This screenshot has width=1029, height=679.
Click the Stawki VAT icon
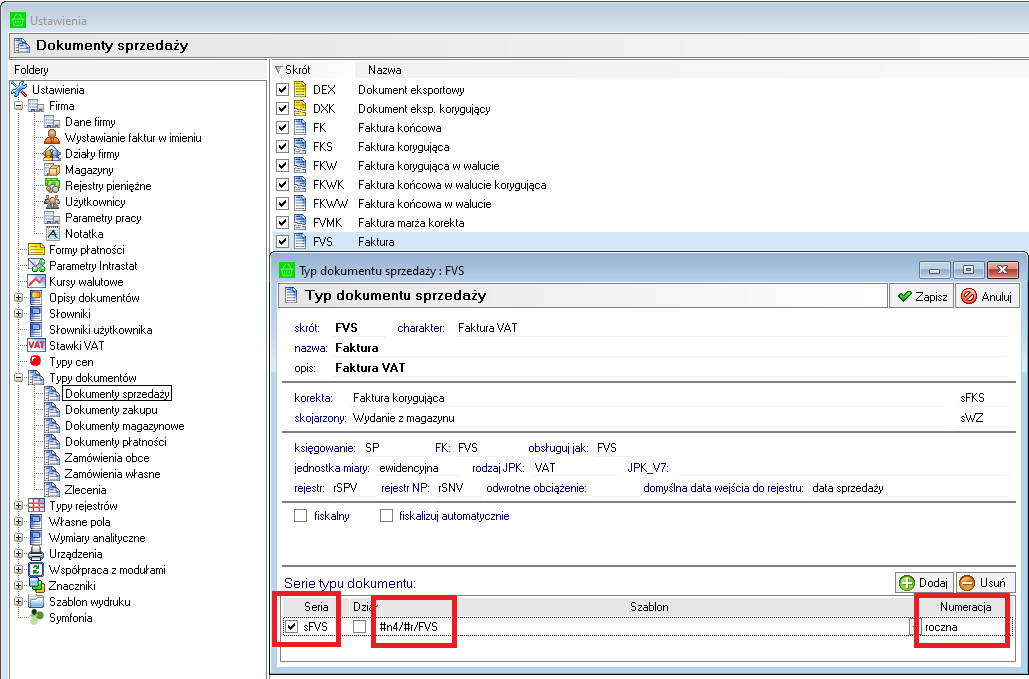(x=37, y=346)
